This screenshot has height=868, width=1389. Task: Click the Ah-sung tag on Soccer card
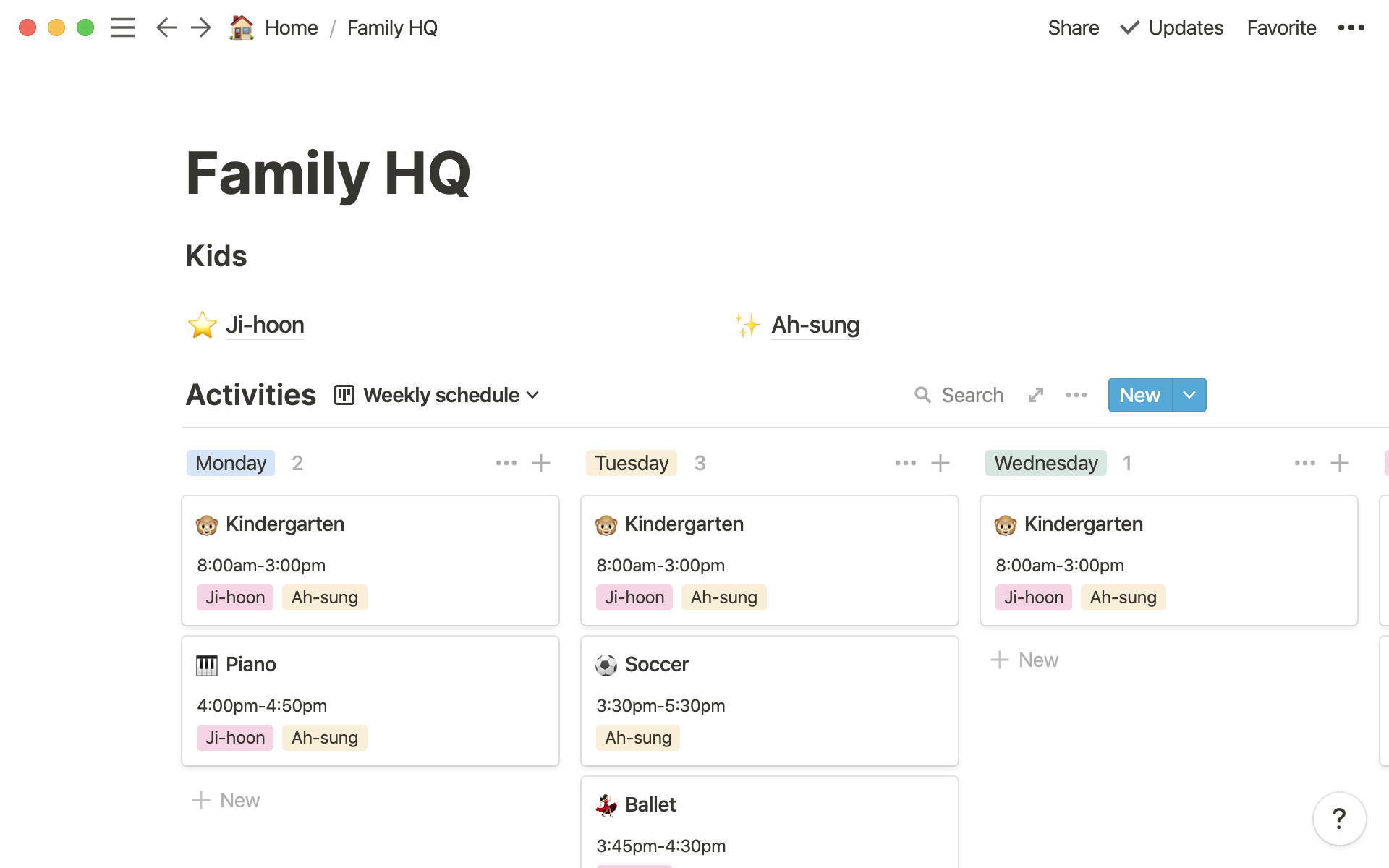[638, 738]
